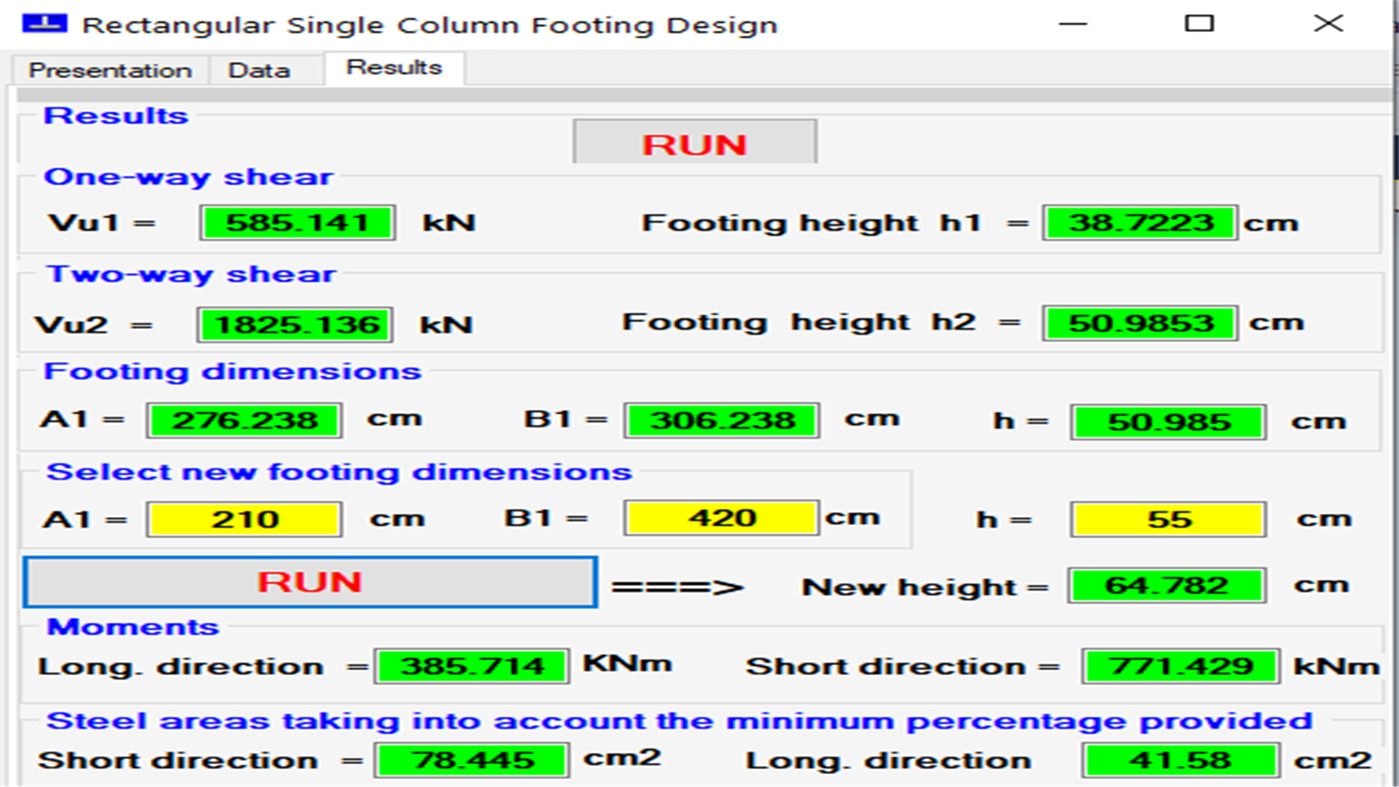
Task: Select the computed B1 footing dimension value
Action: (720, 419)
